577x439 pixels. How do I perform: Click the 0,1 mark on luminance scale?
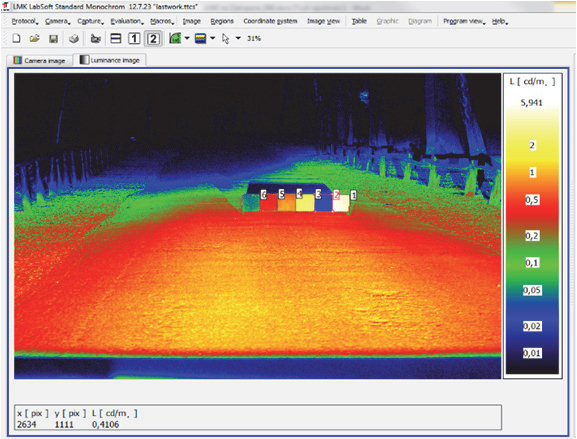pos(532,263)
